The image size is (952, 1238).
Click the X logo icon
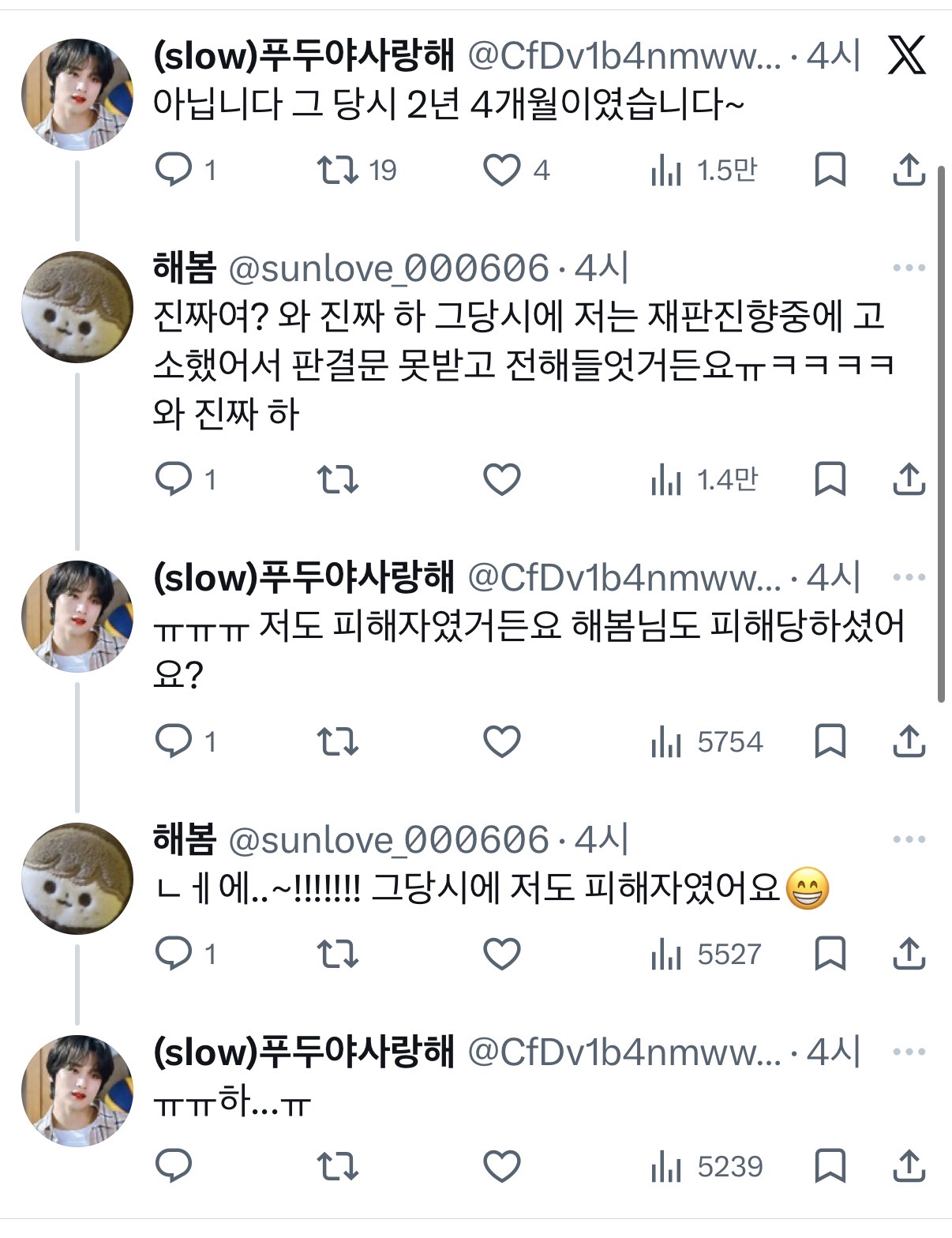tap(906, 56)
